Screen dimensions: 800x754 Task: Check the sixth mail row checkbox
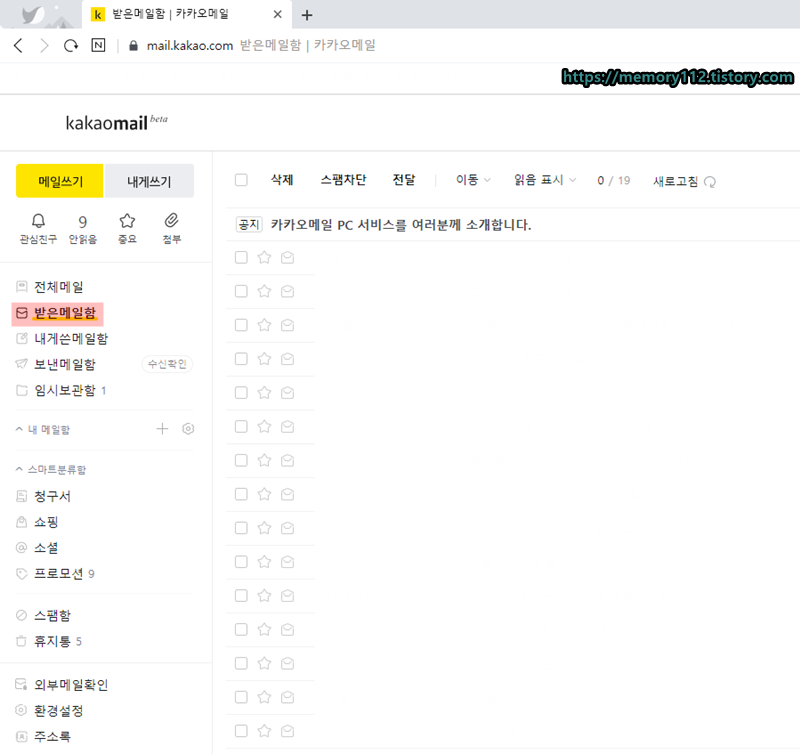click(x=241, y=426)
